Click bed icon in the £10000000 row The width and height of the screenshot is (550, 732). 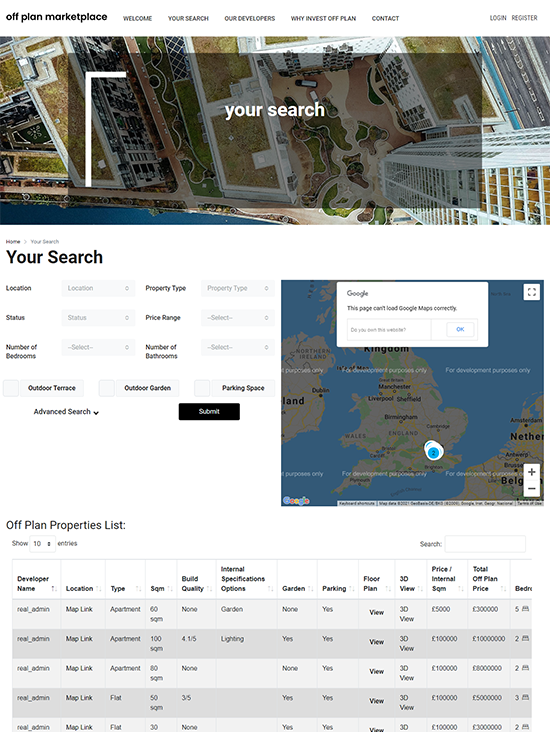pos(525,638)
